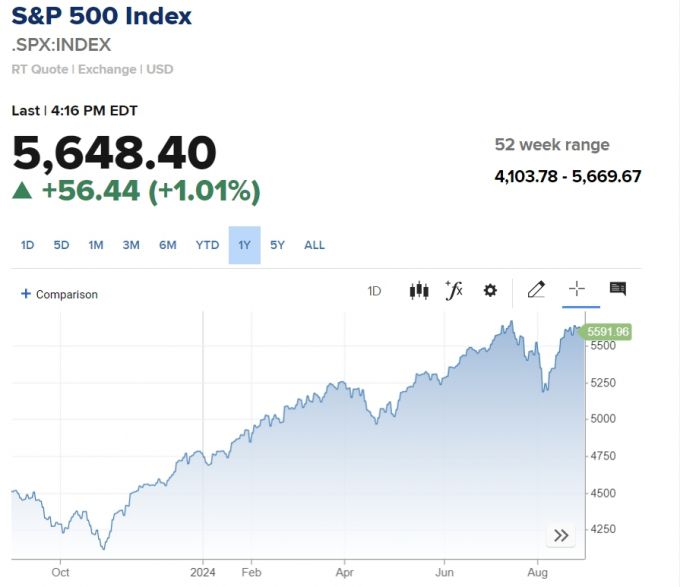Click the Comparison link text
Viewport: 680px width, 587px height.
tap(67, 294)
